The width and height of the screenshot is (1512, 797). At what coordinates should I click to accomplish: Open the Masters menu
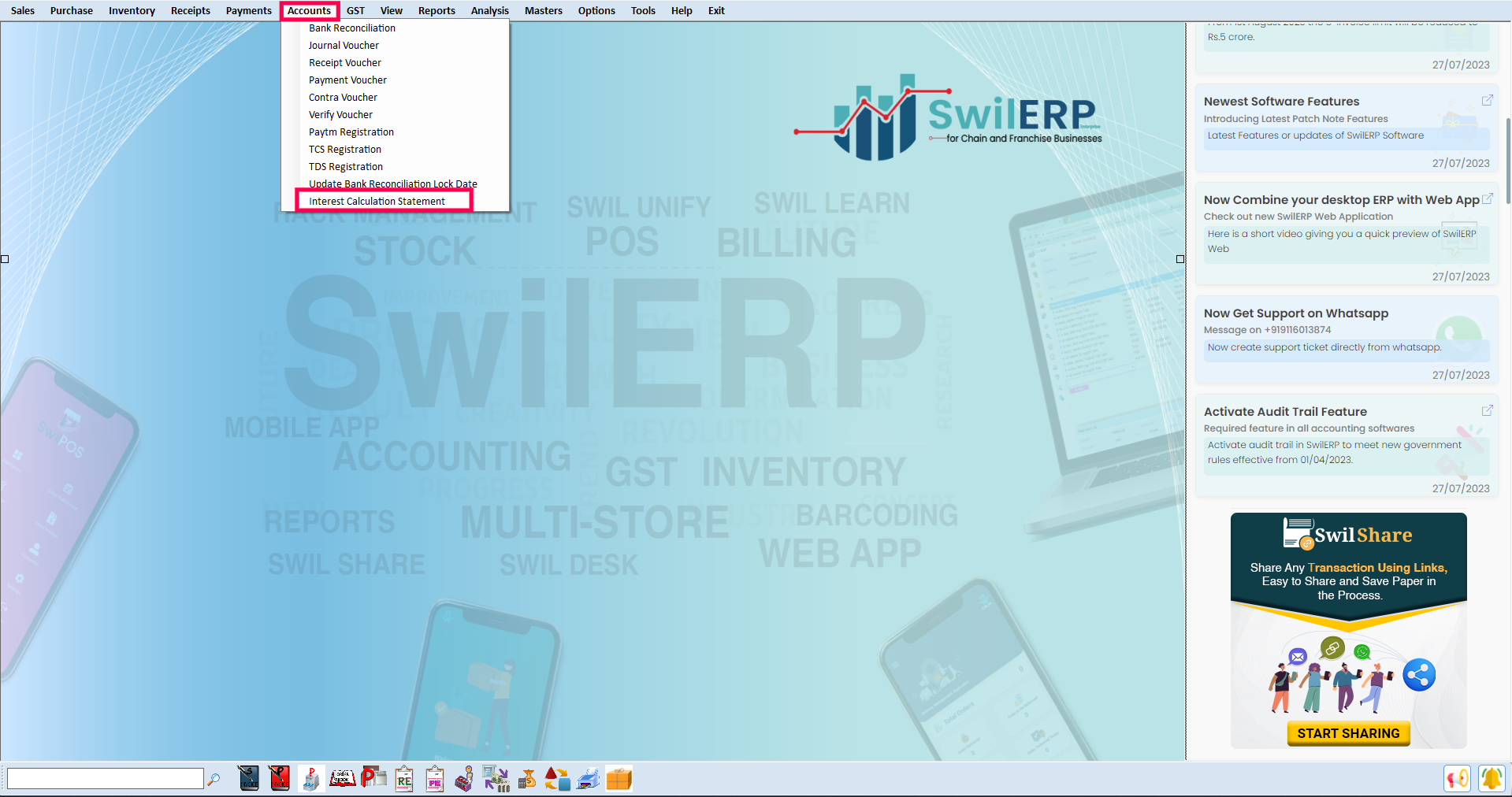tap(544, 10)
